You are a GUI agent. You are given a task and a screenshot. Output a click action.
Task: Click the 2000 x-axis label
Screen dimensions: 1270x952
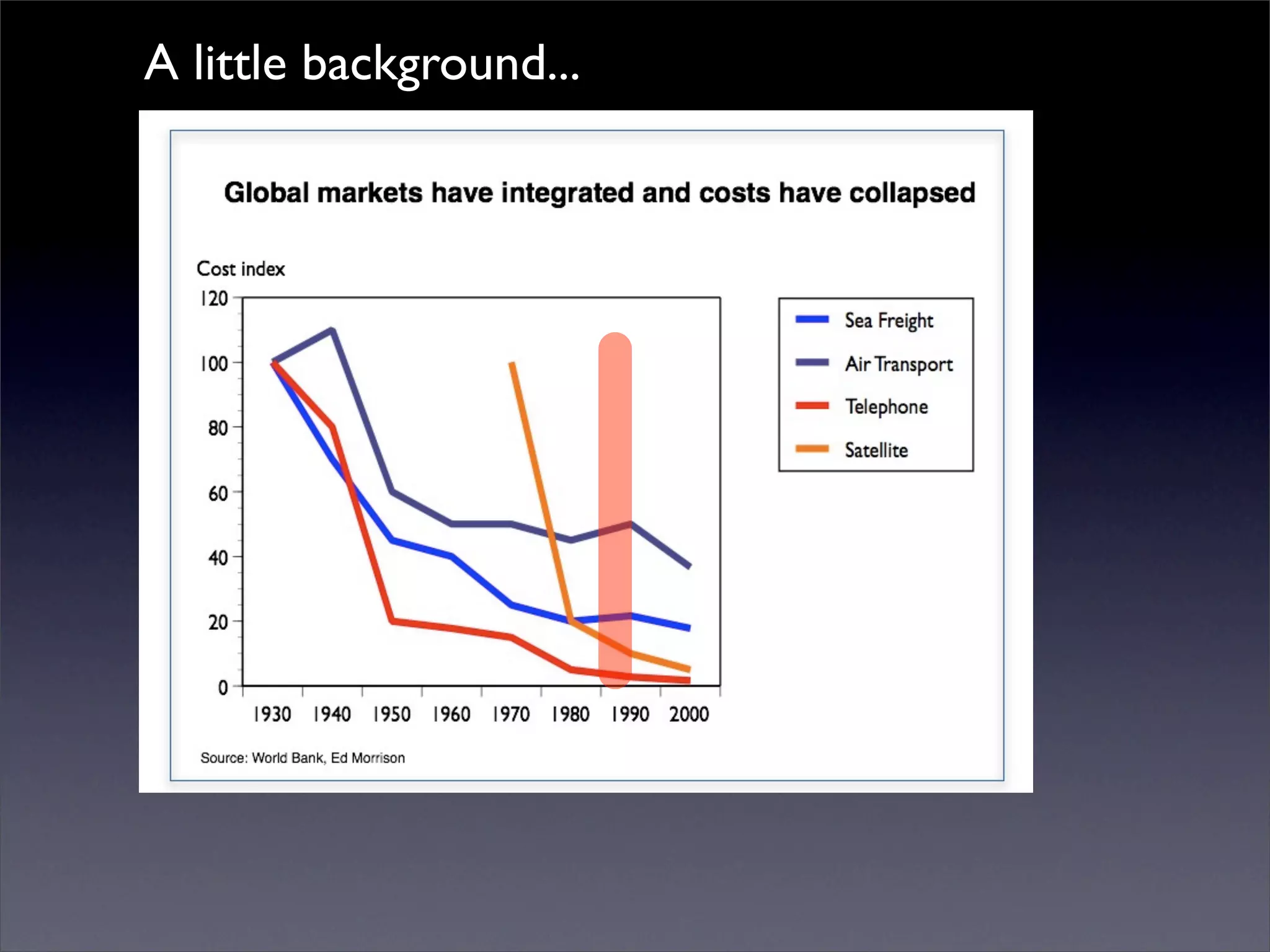(689, 715)
